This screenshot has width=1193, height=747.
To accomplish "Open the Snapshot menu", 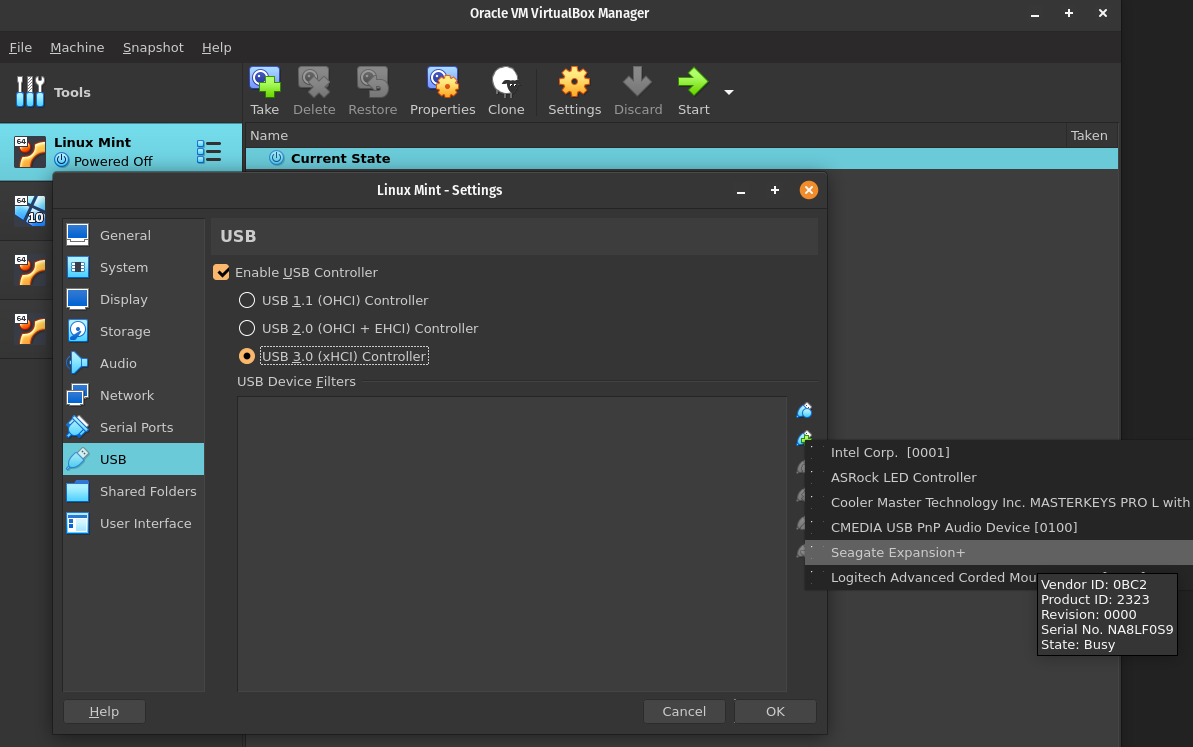I will point(153,47).
